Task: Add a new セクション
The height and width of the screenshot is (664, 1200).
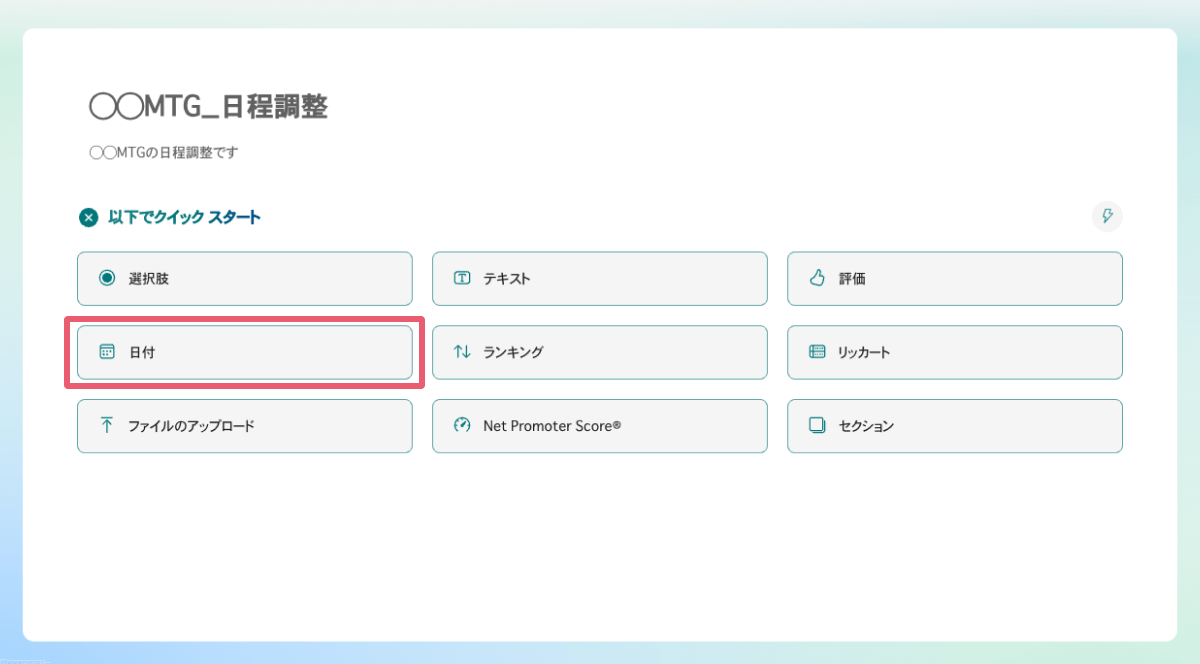Action: 954,426
